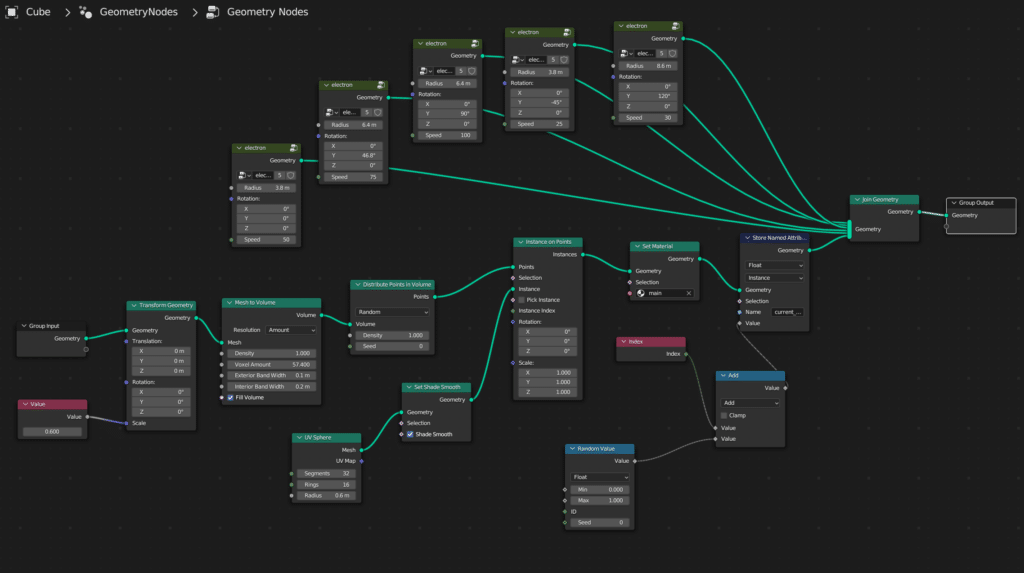Click the Cube breadcrumb object icon
The image size is (1024, 573).
(x=11, y=12)
